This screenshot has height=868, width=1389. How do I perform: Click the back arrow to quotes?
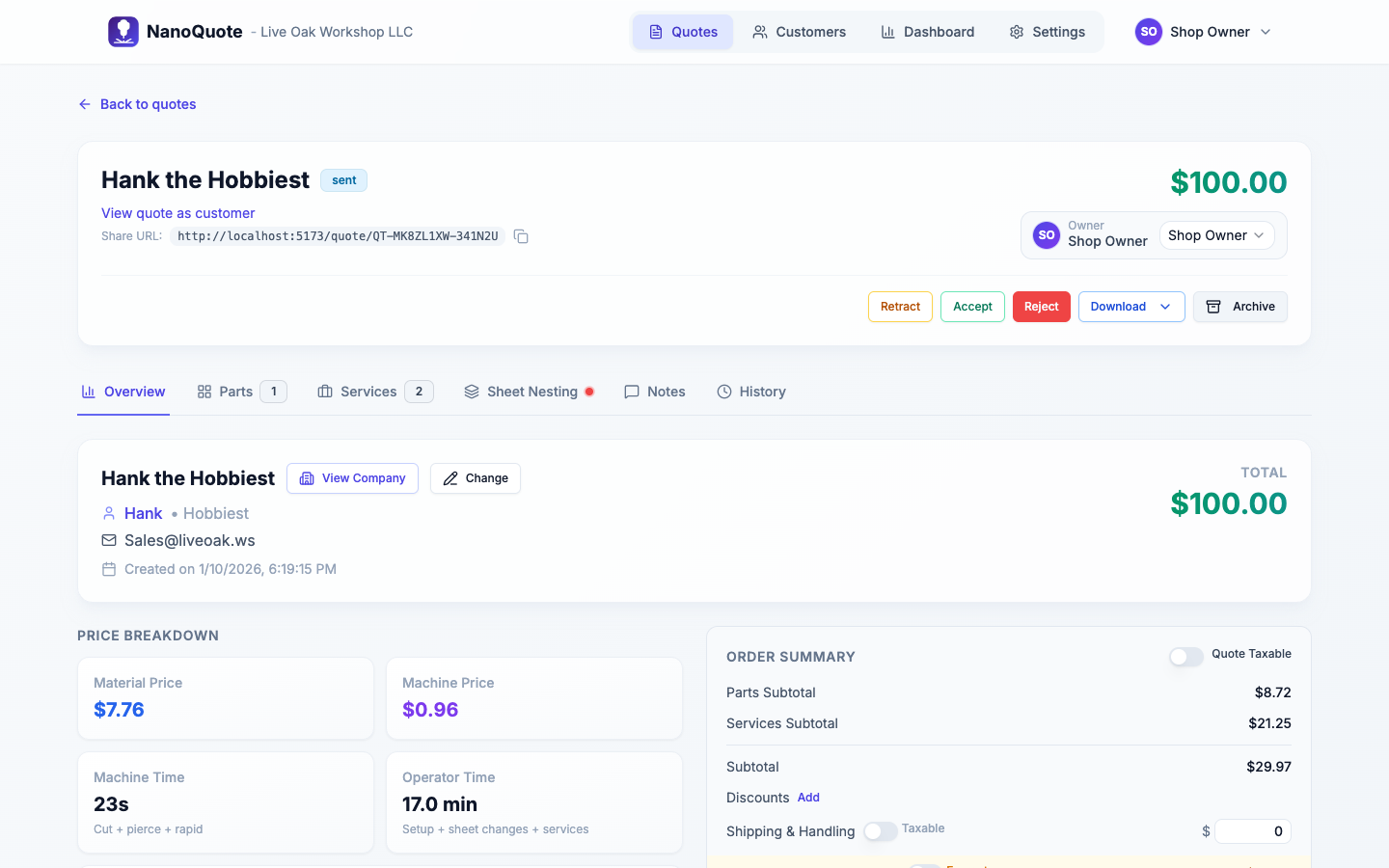pos(85,104)
